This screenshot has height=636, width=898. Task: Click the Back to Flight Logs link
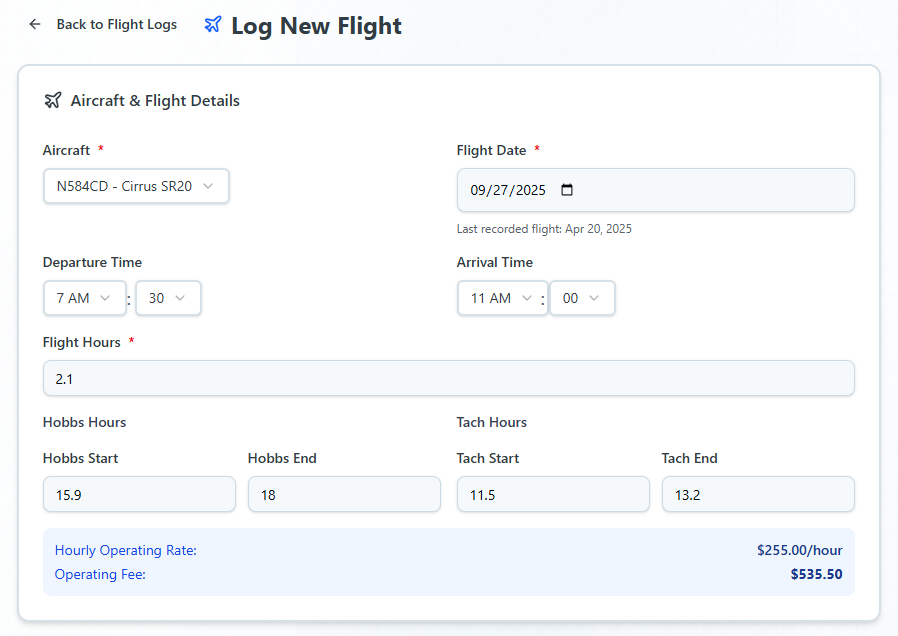[x=117, y=24]
